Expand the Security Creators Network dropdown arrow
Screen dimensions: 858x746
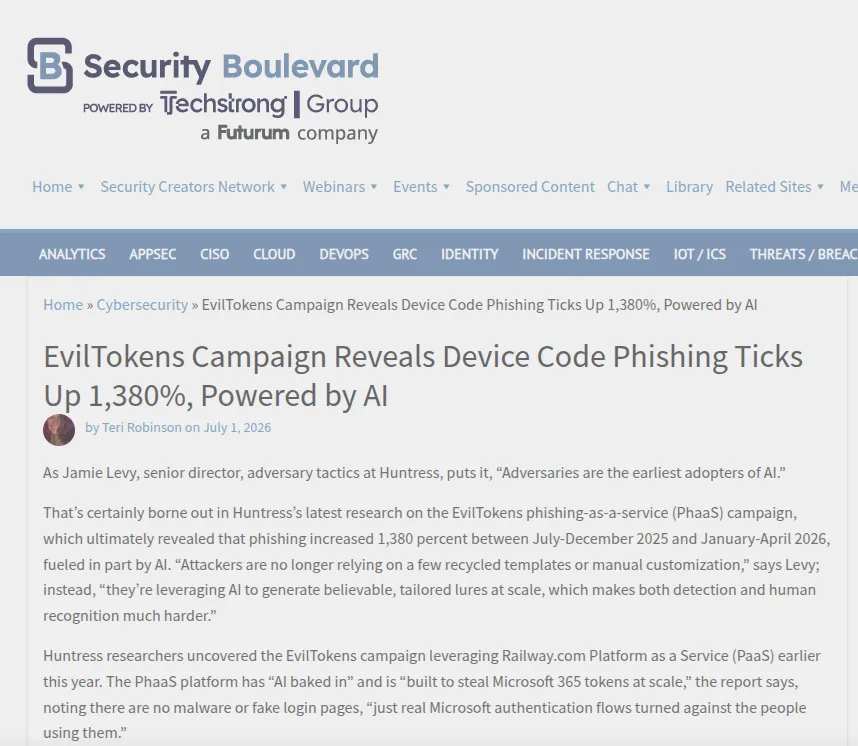pyautogui.click(x=283, y=187)
